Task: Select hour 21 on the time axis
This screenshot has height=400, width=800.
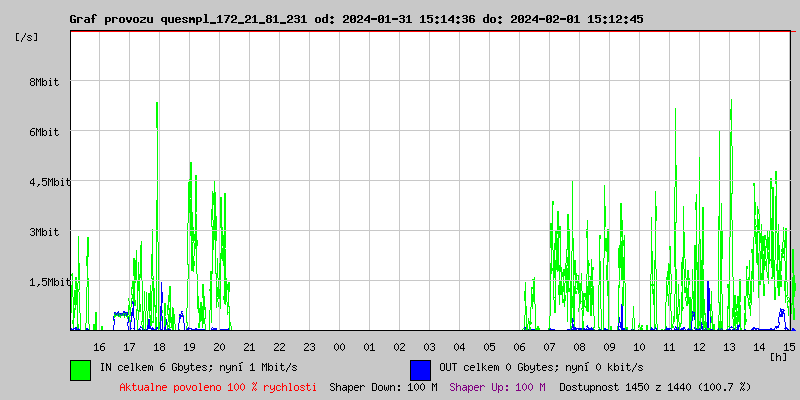Action: click(249, 346)
